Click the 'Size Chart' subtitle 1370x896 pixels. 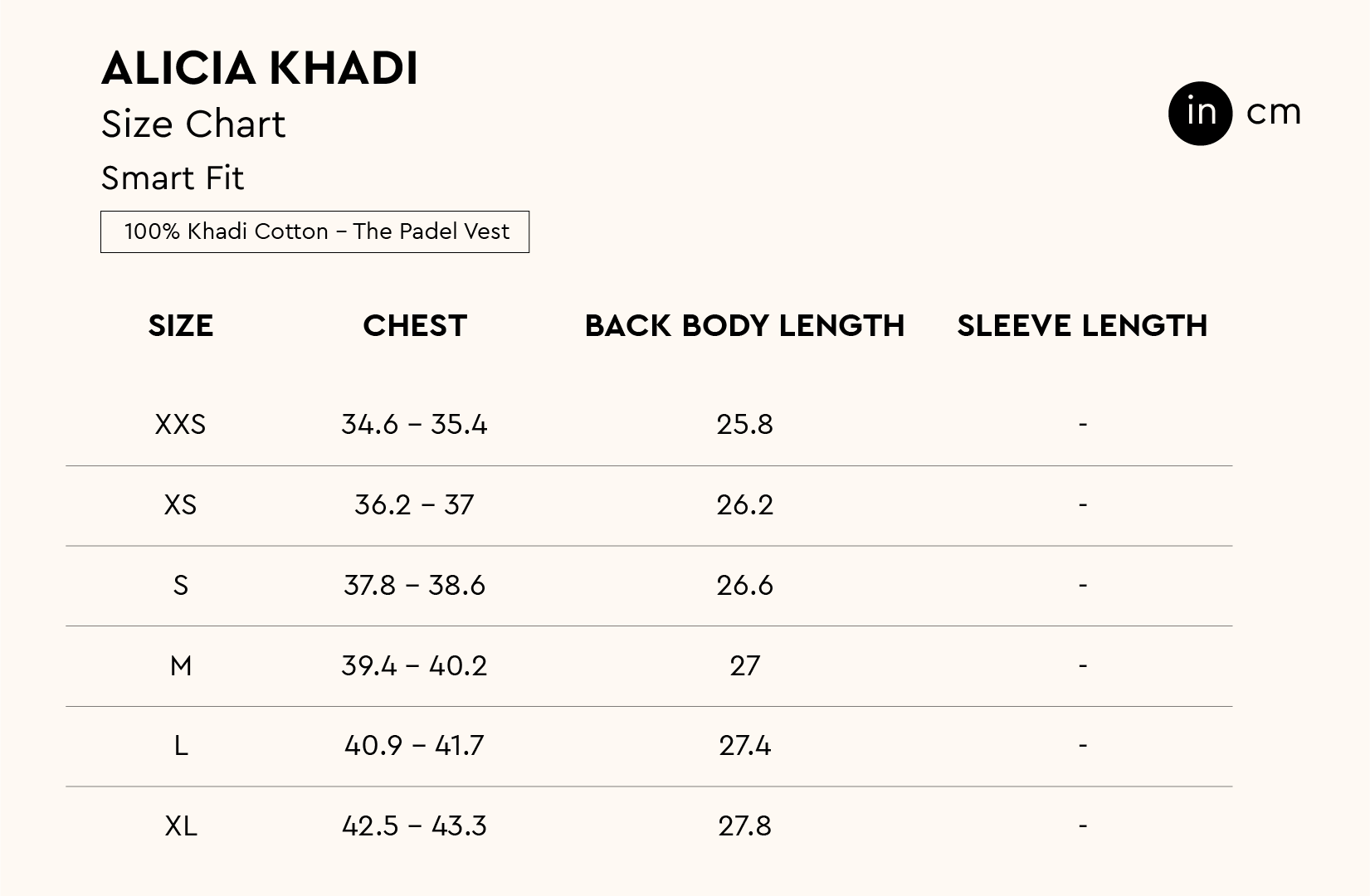coord(193,124)
